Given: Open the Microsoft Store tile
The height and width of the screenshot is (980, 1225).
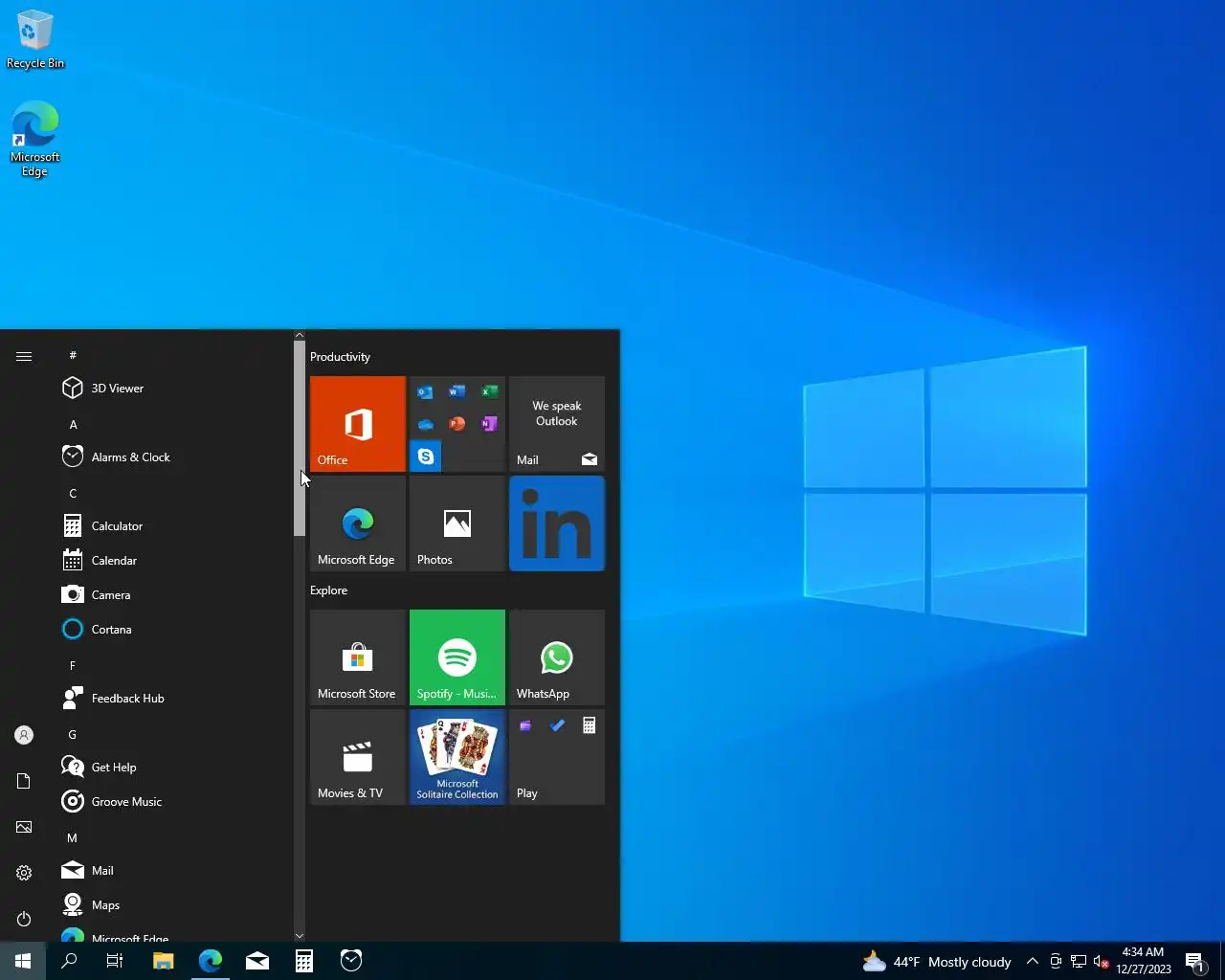Looking at the screenshot, I should pos(358,657).
